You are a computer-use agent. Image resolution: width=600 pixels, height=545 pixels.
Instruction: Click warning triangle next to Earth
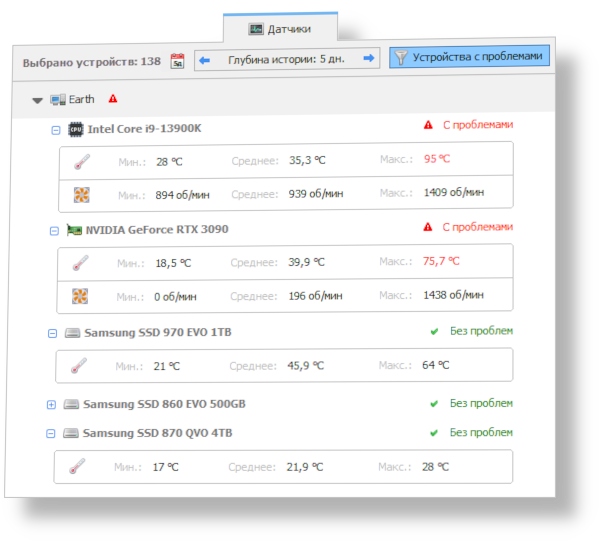coord(113,99)
